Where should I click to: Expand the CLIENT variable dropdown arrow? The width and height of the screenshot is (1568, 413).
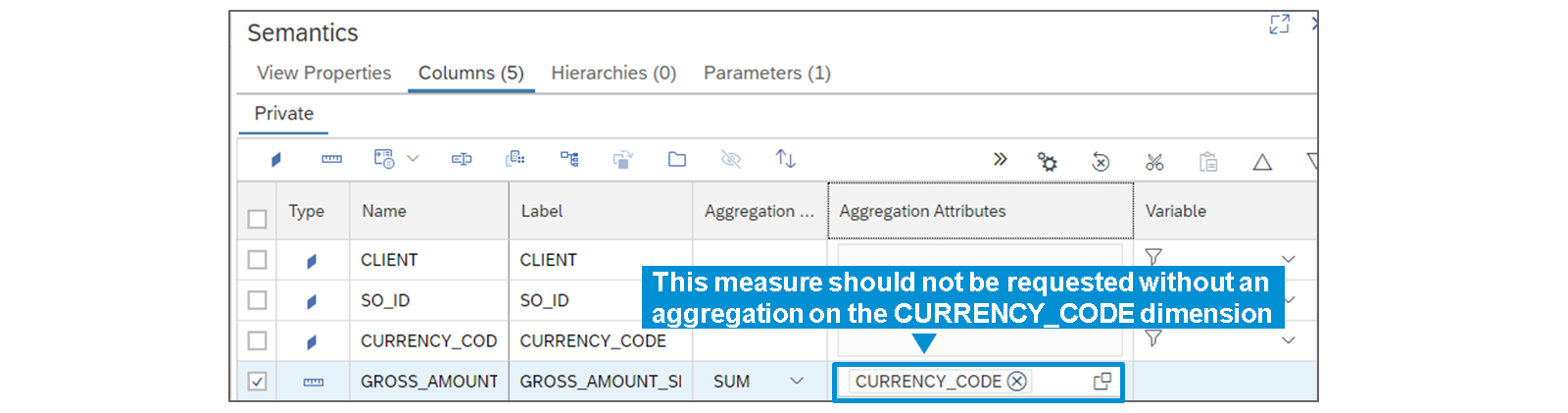pyautogui.click(x=1288, y=260)
